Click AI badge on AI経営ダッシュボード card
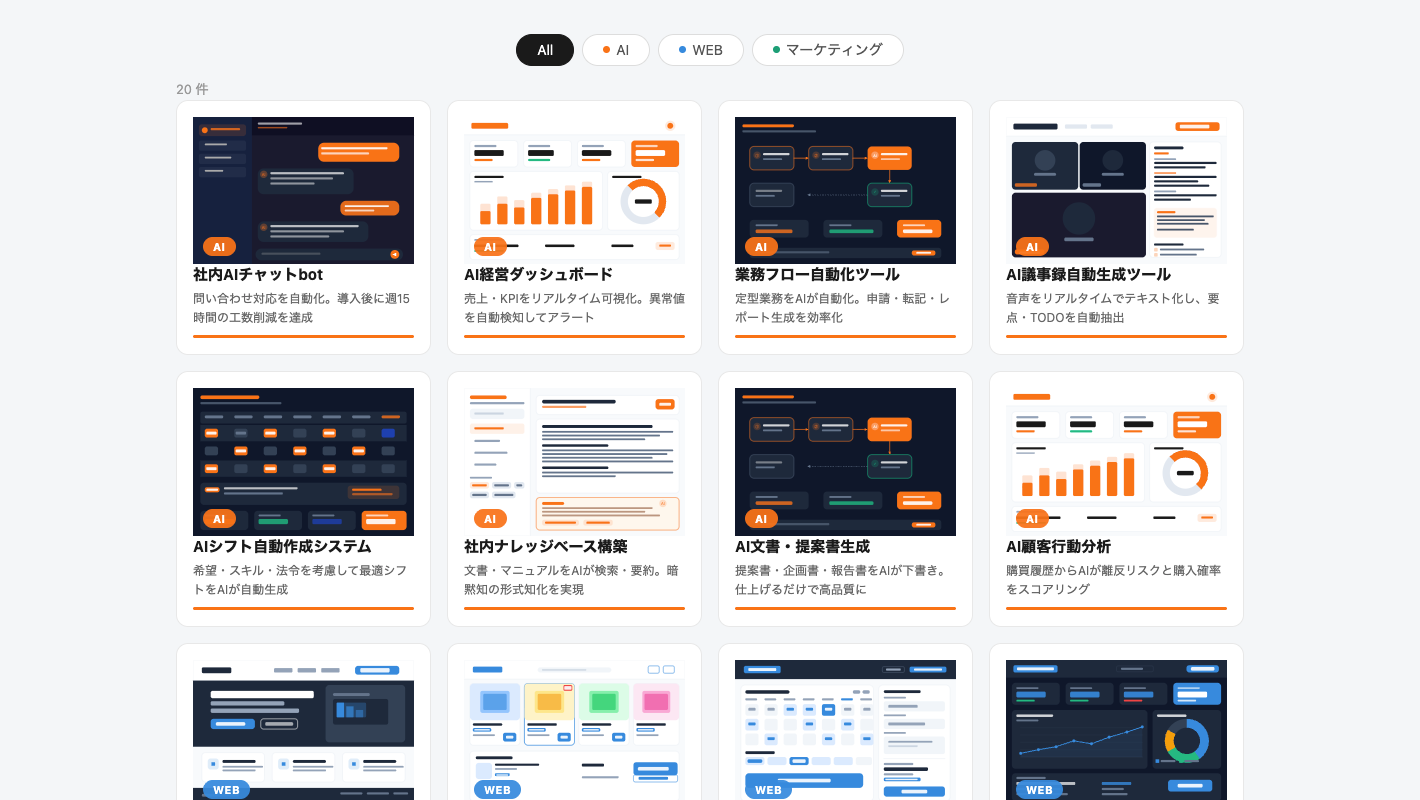 click(x=490, y=247)
